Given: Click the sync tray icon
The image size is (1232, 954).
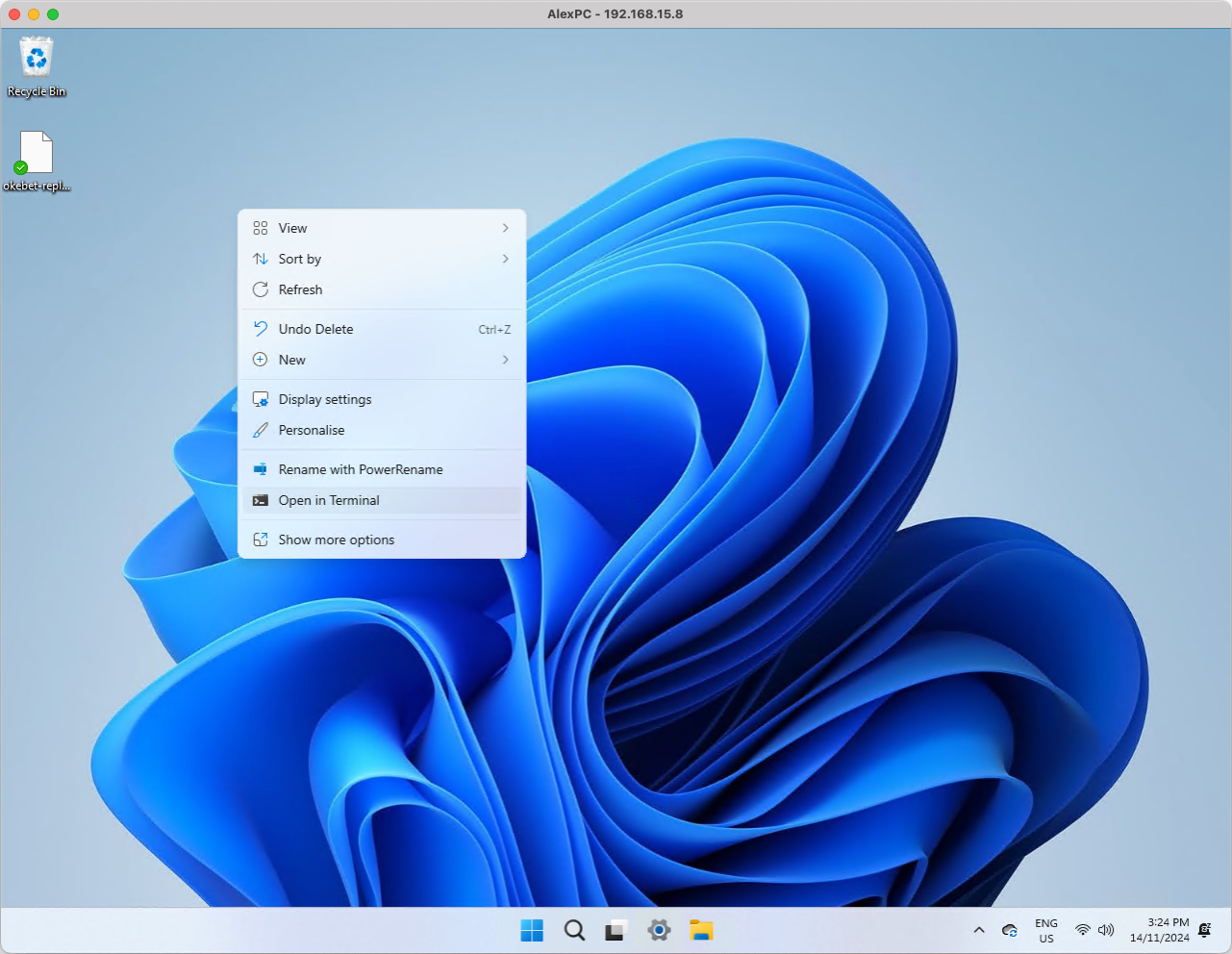Looking at the screenshot, I should [1010, 930].
